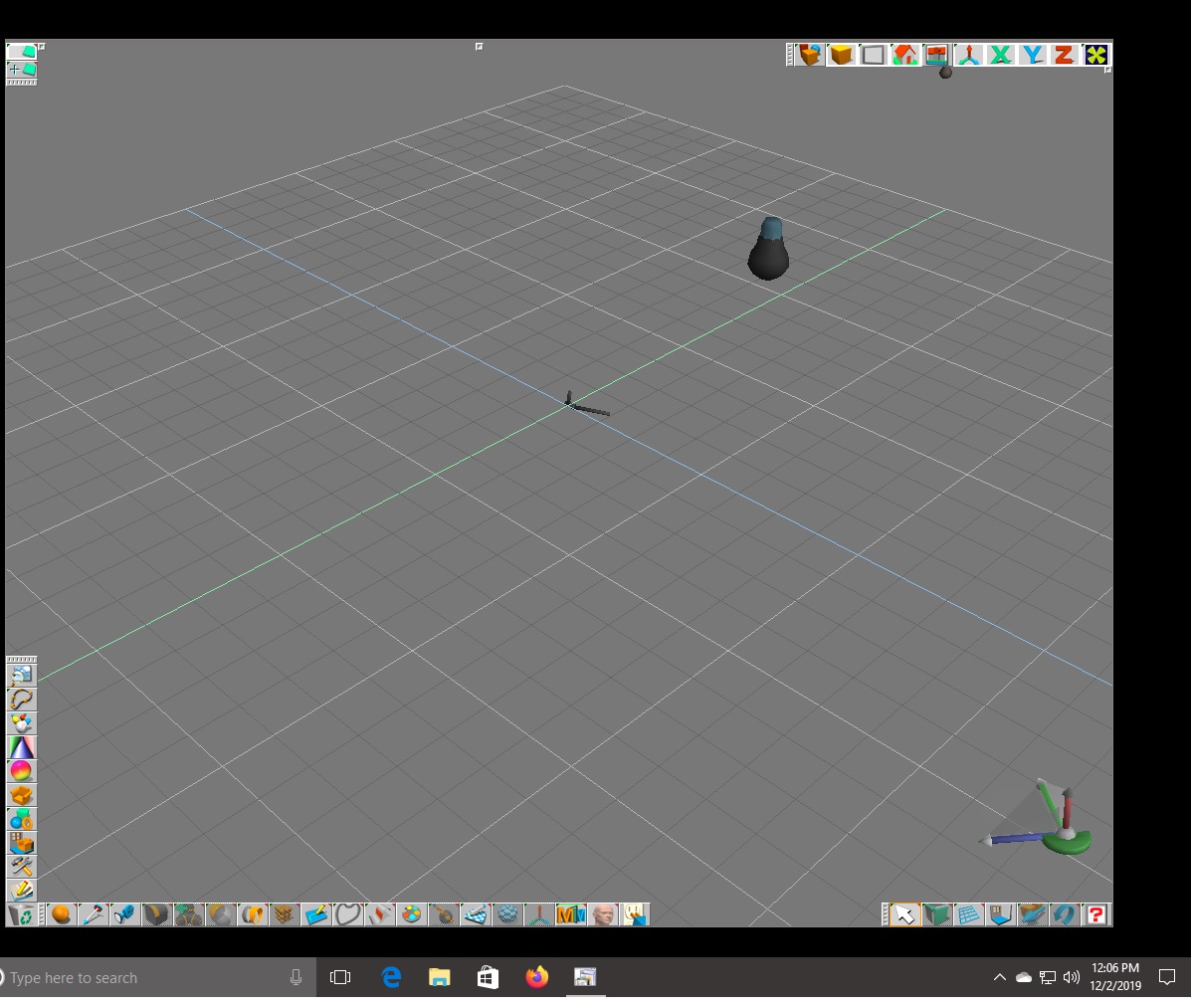Select the blue and tan surface icon

[1032, 914]
